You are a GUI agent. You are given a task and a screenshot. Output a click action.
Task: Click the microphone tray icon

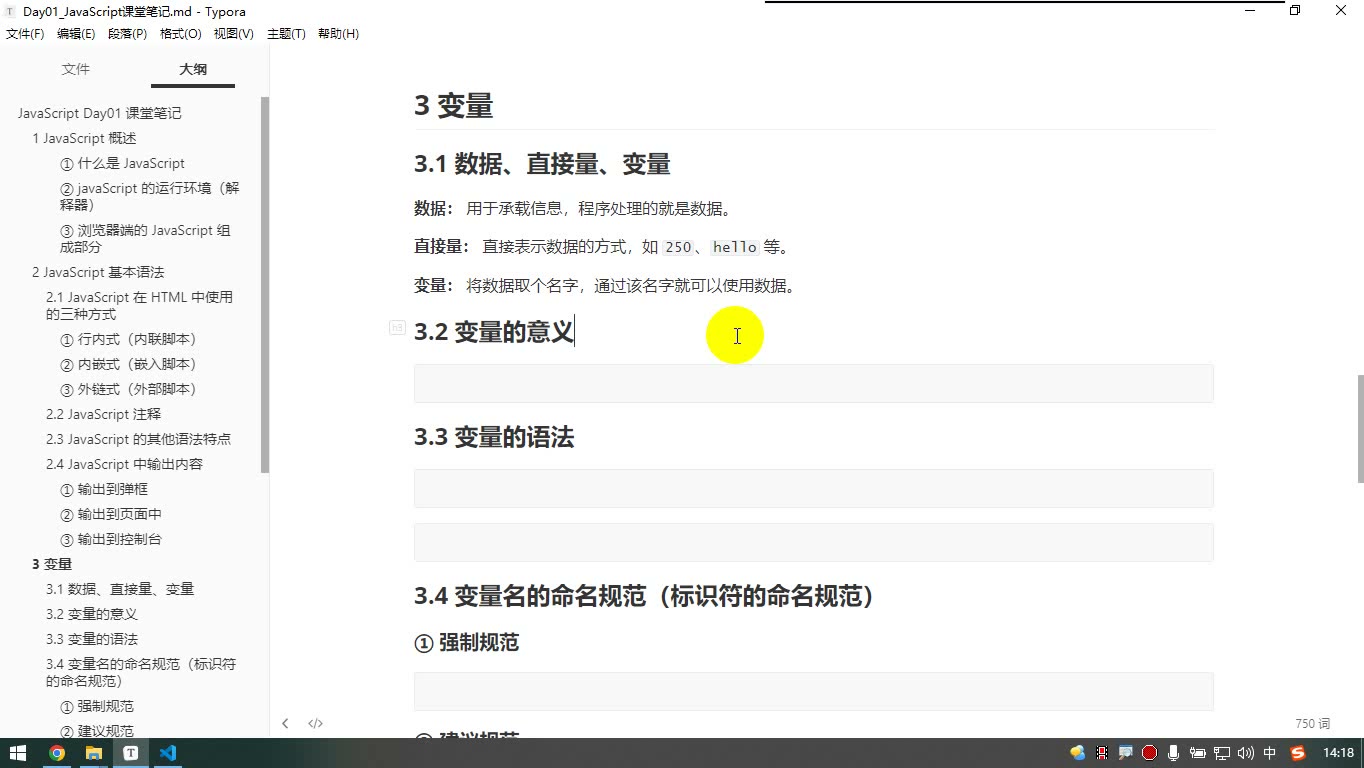1174,753
